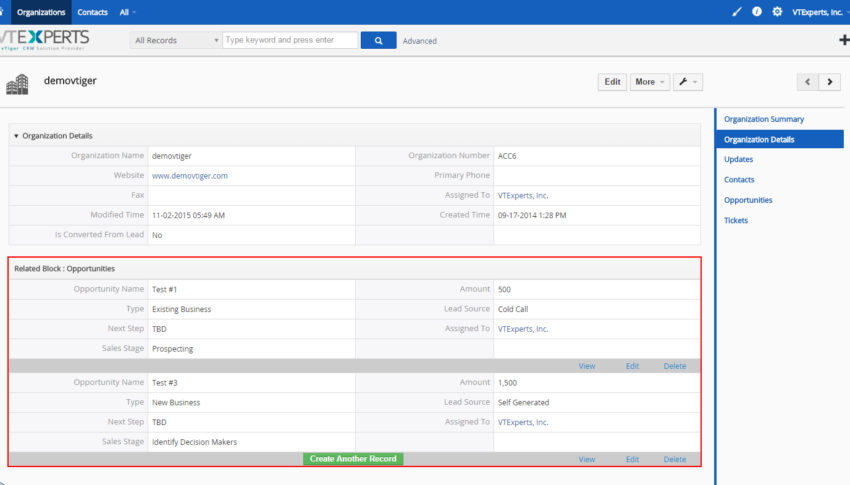Open the More actions dropdown

(x=649, y=82)
